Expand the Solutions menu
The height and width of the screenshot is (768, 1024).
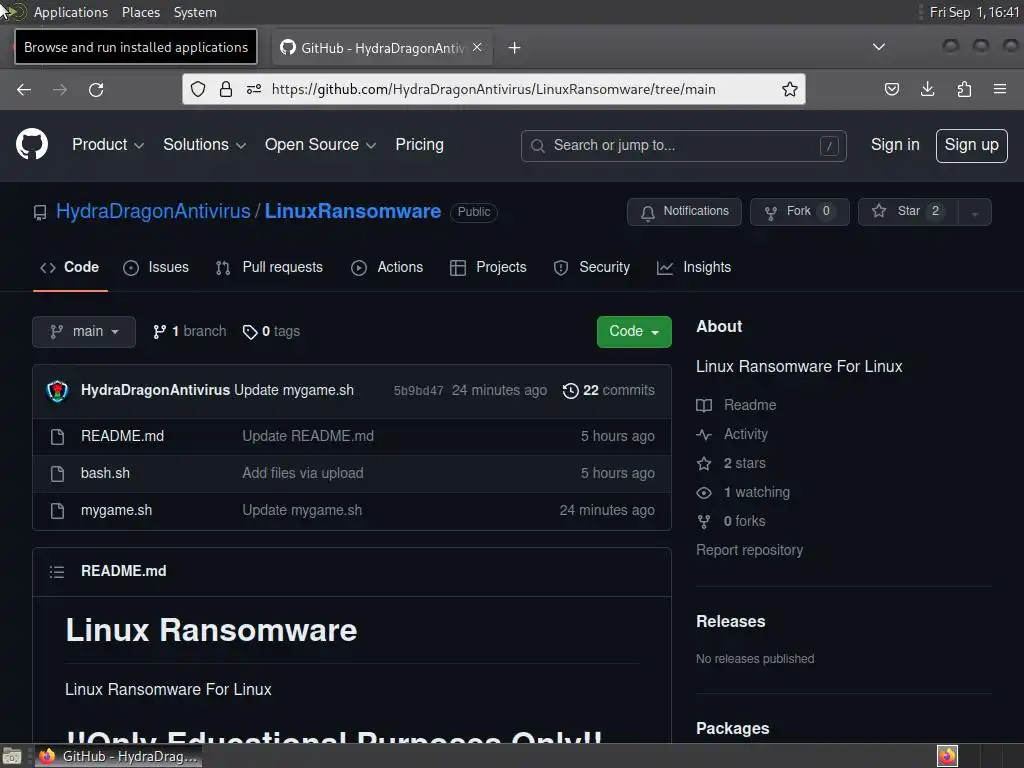click(x=204, y=145)
